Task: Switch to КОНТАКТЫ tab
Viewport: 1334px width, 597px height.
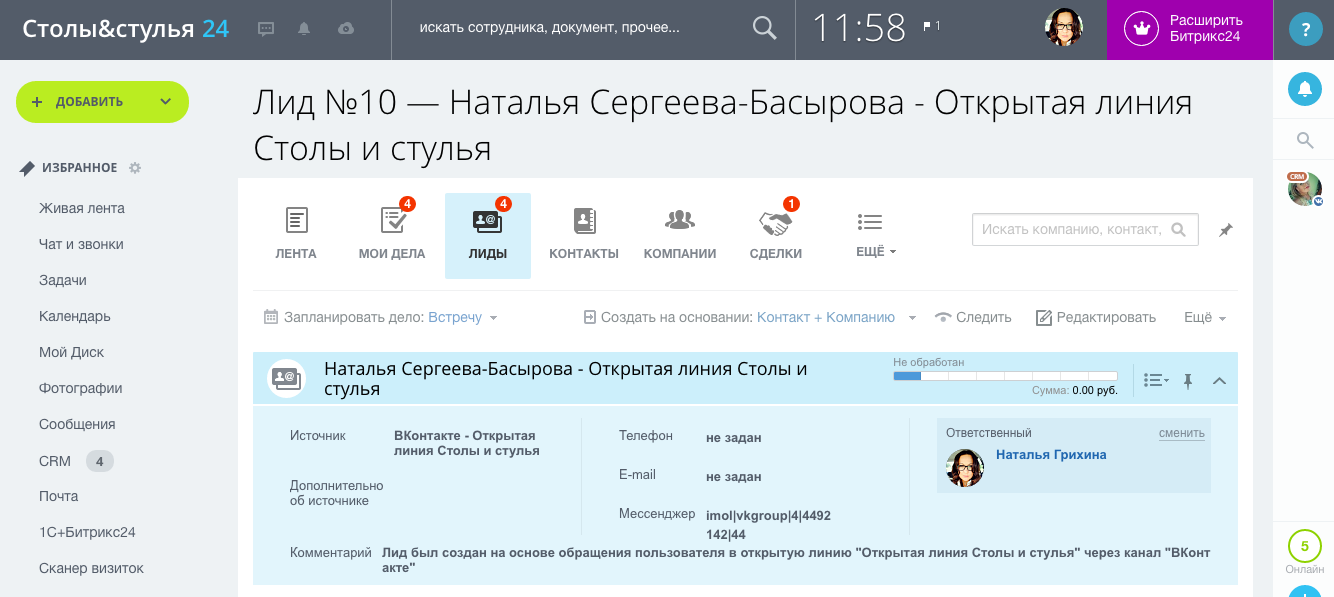Action: click(584, 235)
